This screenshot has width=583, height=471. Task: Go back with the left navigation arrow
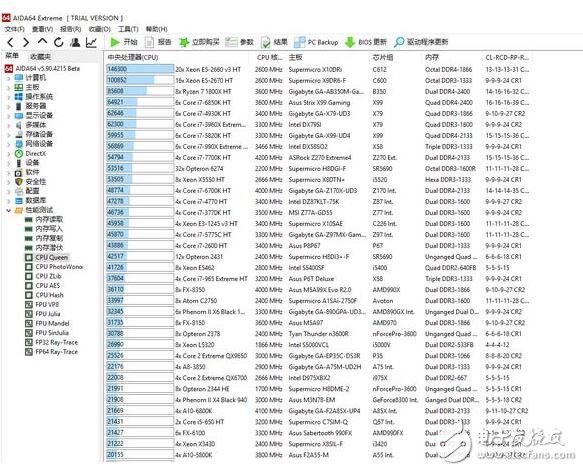[x=10, y=42]
